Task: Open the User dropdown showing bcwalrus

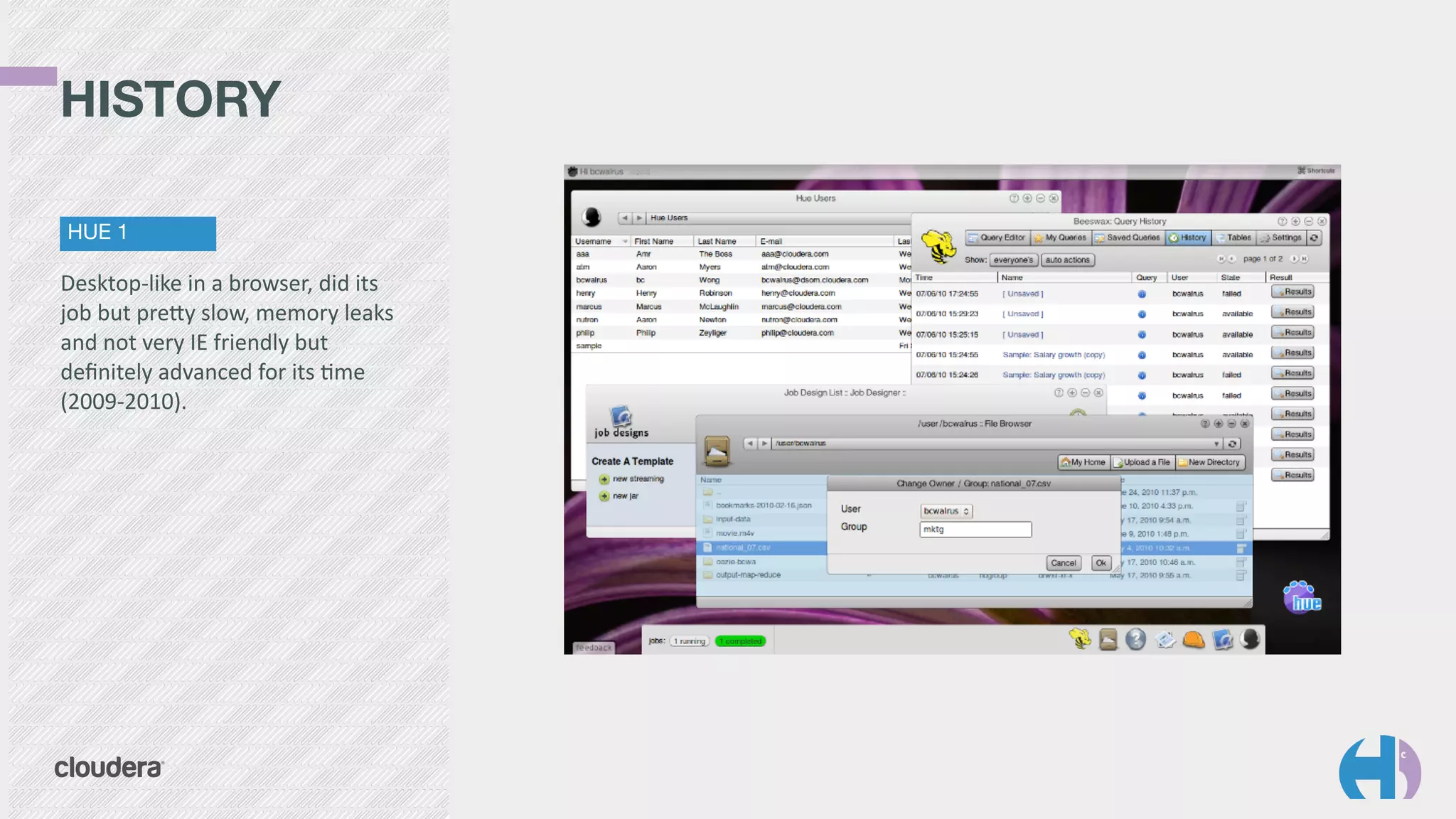Action: (946, 511)
